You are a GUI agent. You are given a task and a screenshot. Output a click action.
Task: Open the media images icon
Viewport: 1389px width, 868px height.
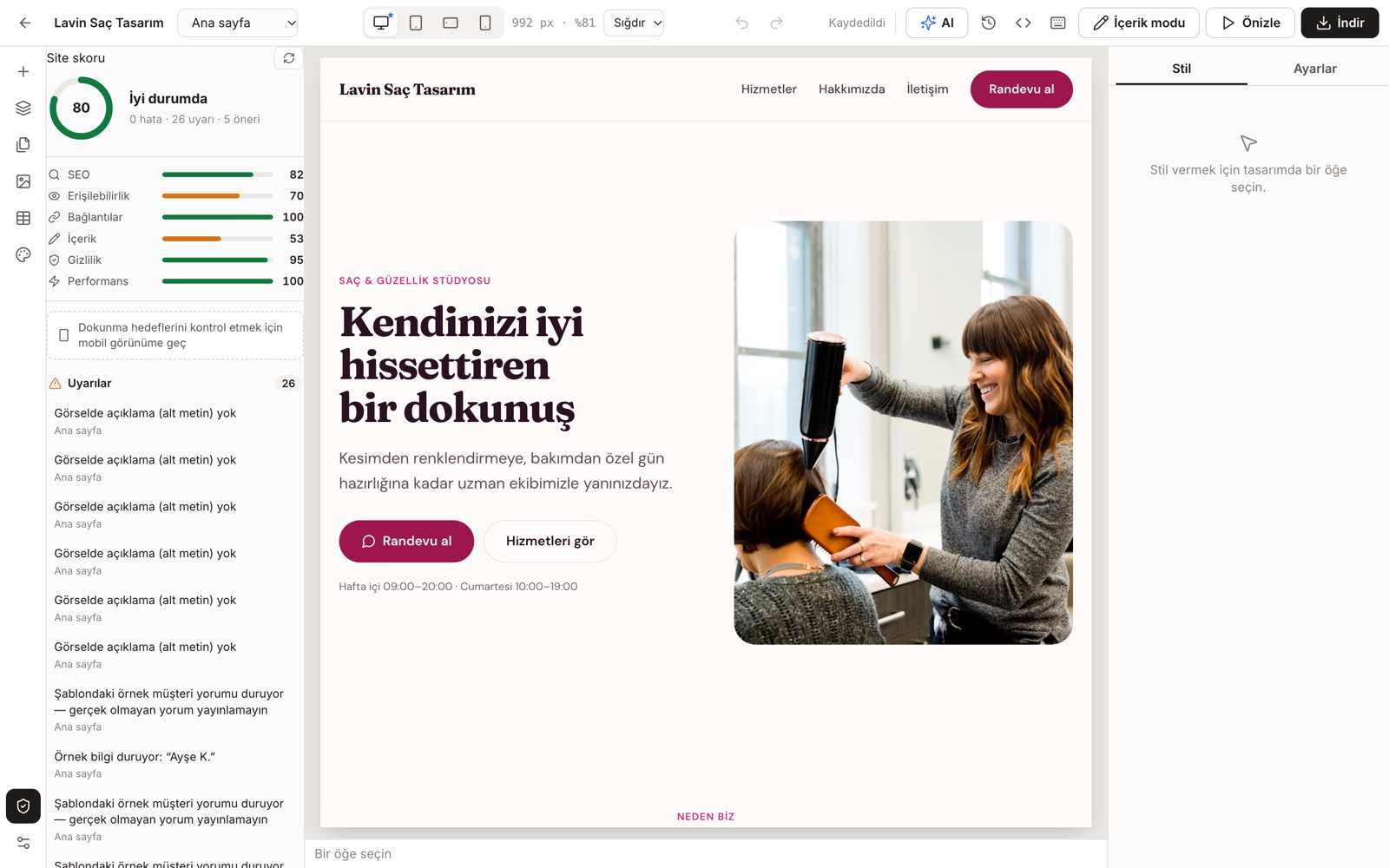[23, 181]
